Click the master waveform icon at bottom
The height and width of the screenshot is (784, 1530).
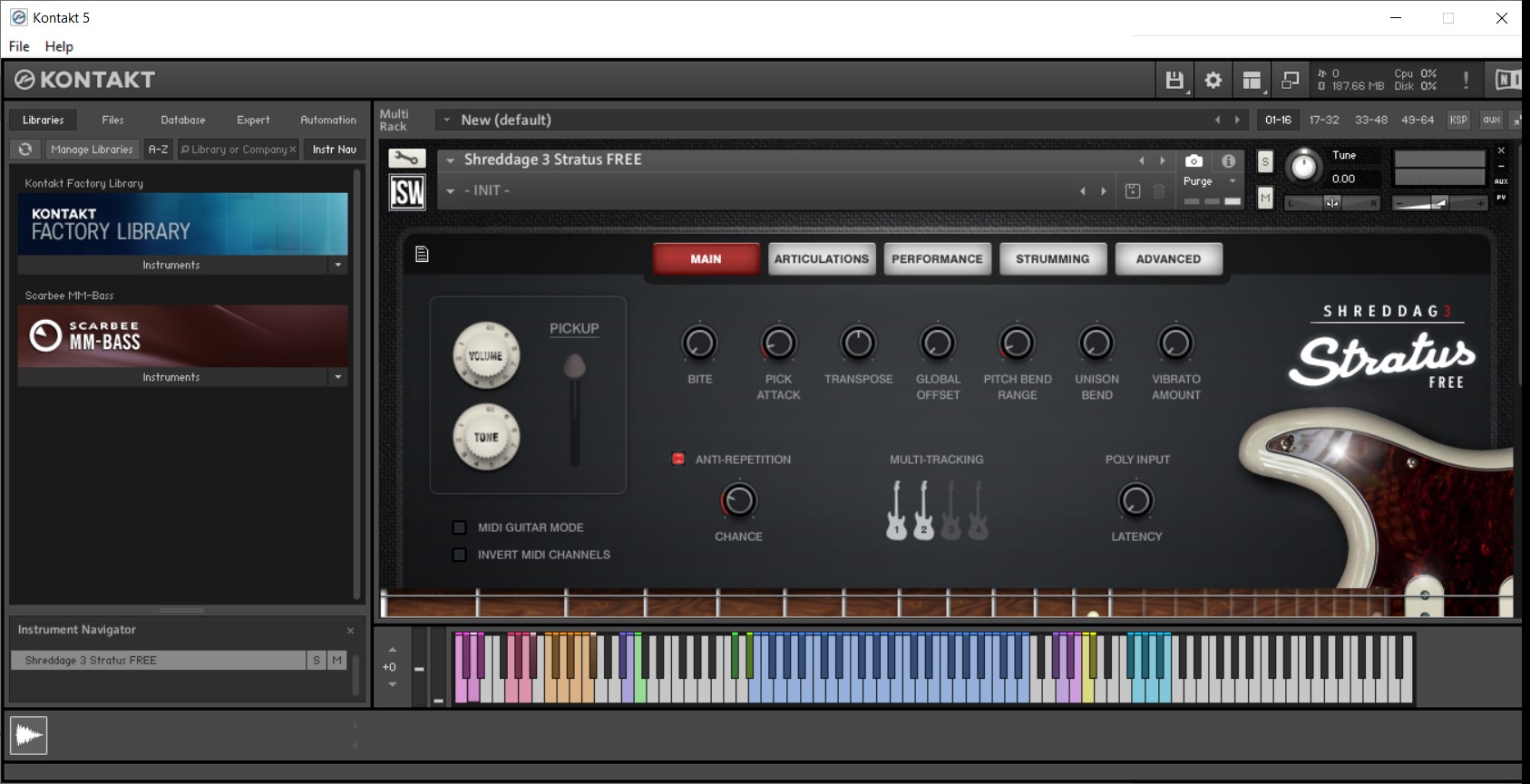tap(28, 735)
